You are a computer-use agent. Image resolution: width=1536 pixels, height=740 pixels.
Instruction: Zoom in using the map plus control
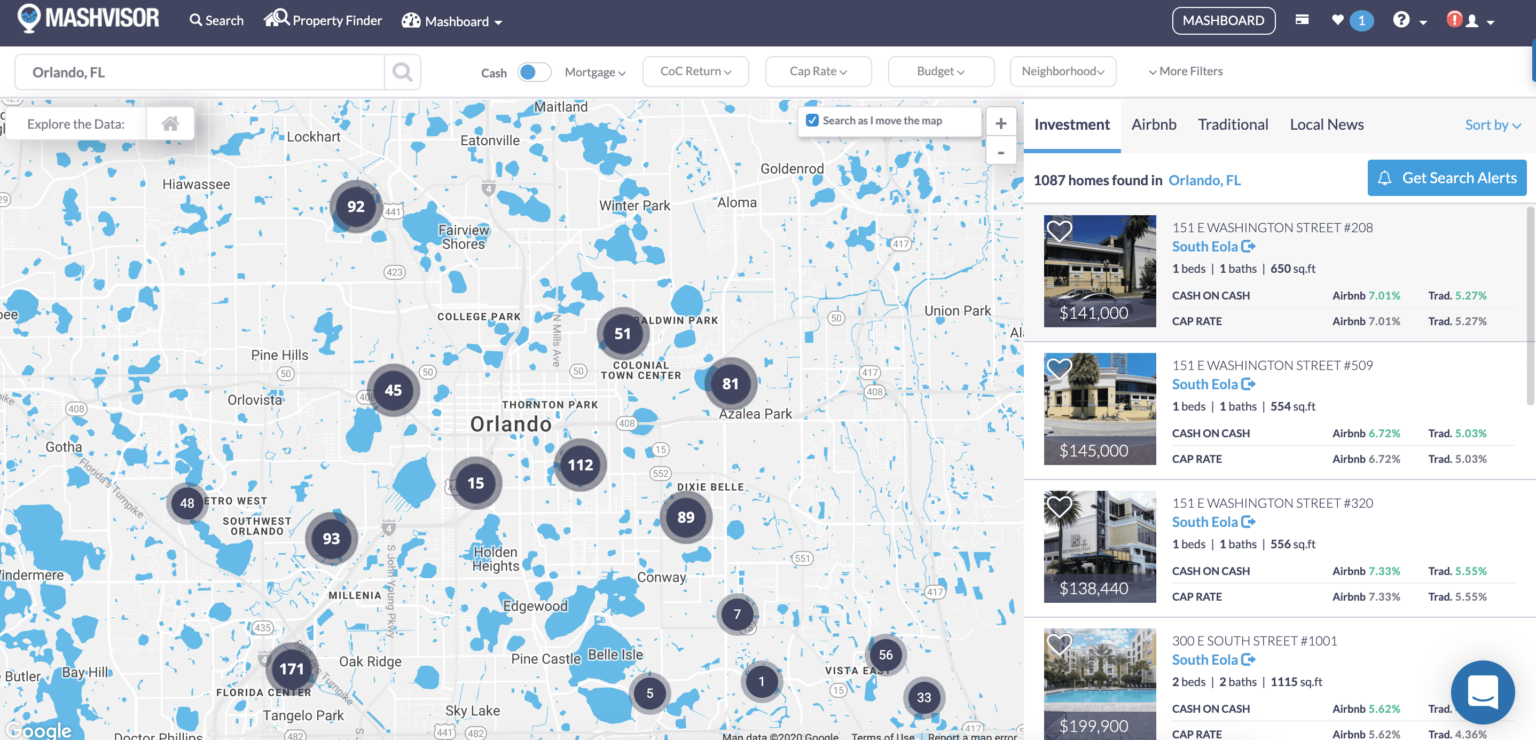(1001, 122)
